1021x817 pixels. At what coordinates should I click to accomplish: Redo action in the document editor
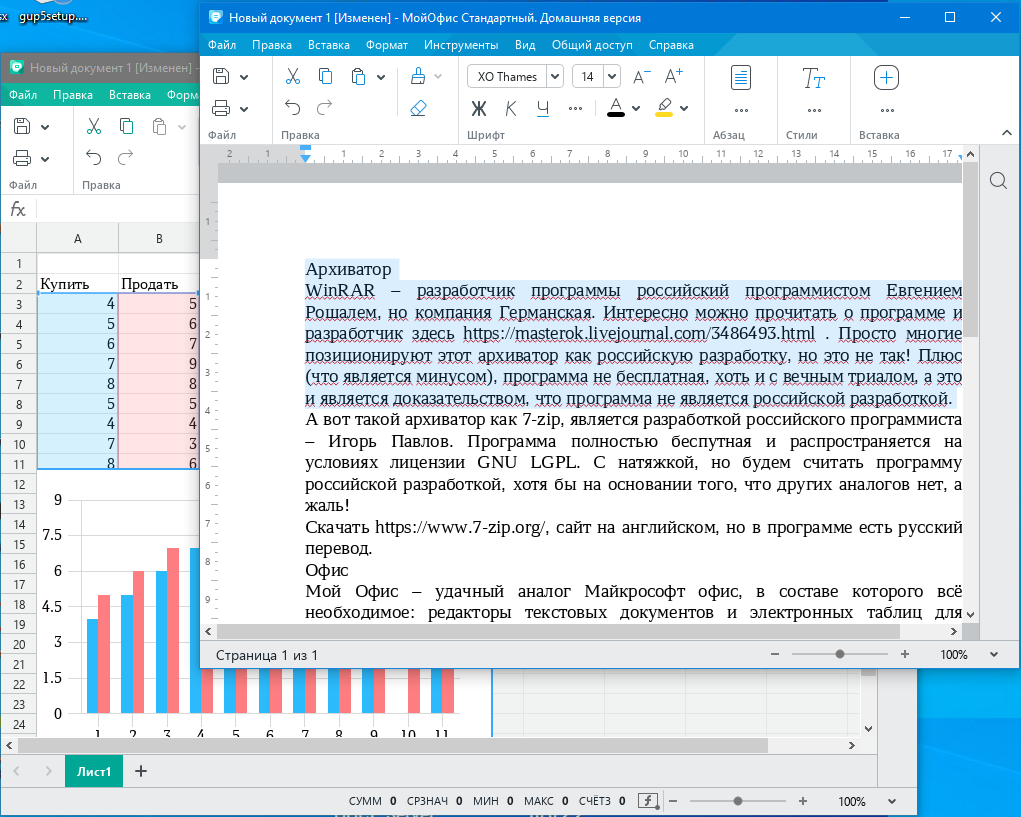tap(324, 107)
